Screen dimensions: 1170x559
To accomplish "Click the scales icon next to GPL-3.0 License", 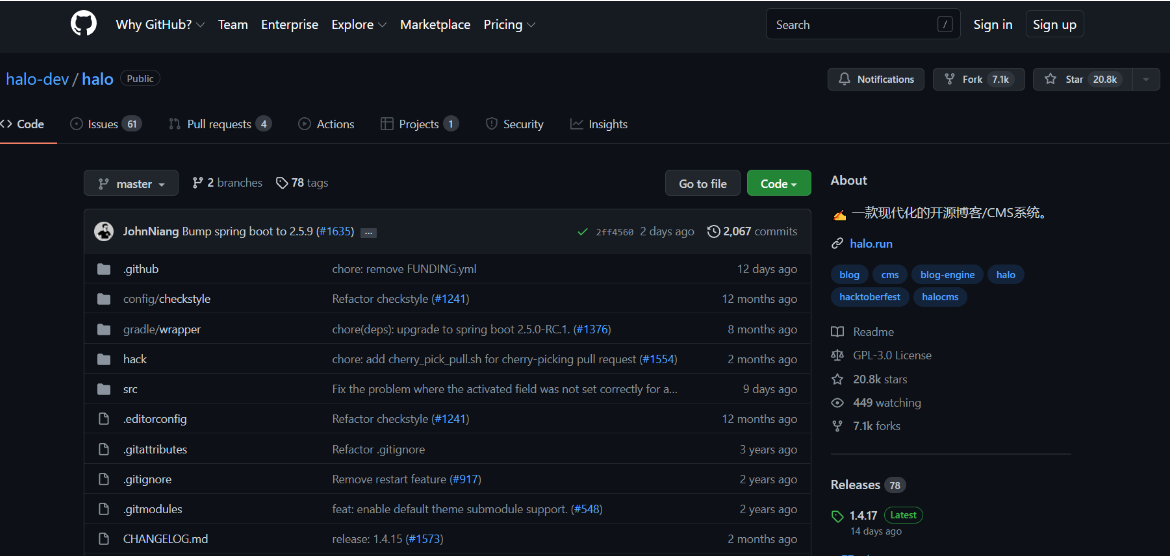I will pyautogui.click(x=837, y=355).
